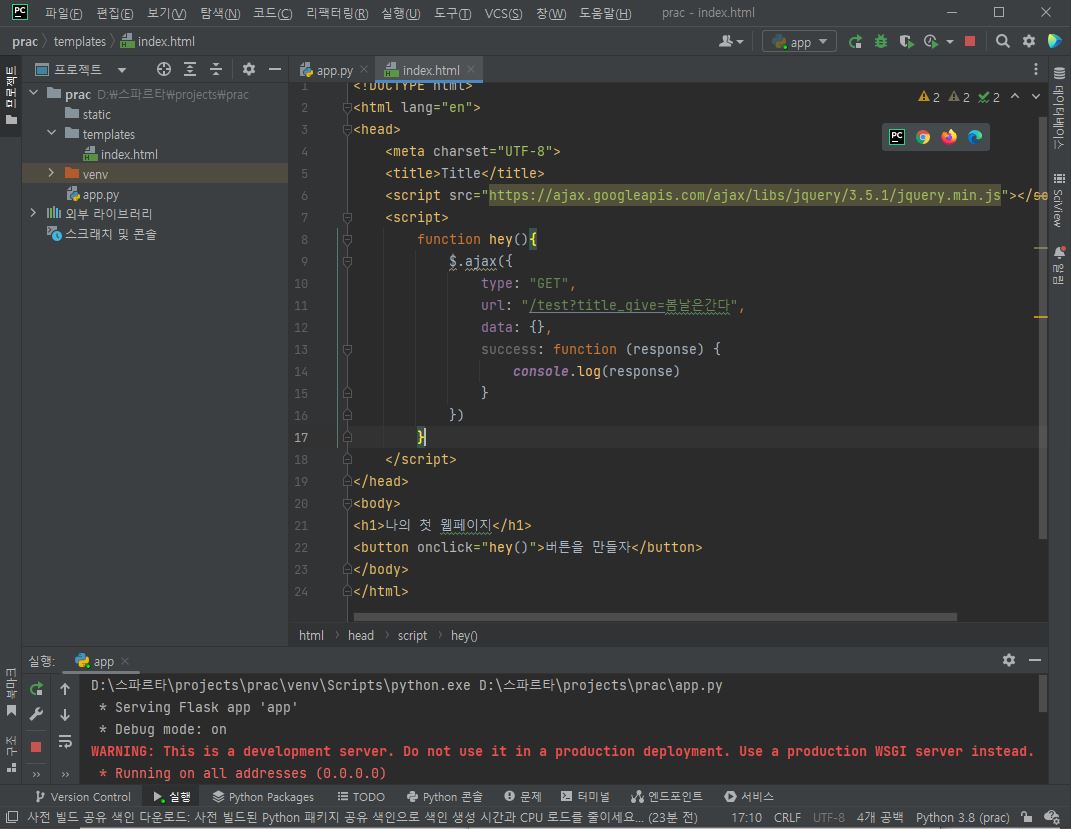The height and width of the screenshot is (829, 1071).
Task: Hide the Project tool window
Action: [275, 69]
